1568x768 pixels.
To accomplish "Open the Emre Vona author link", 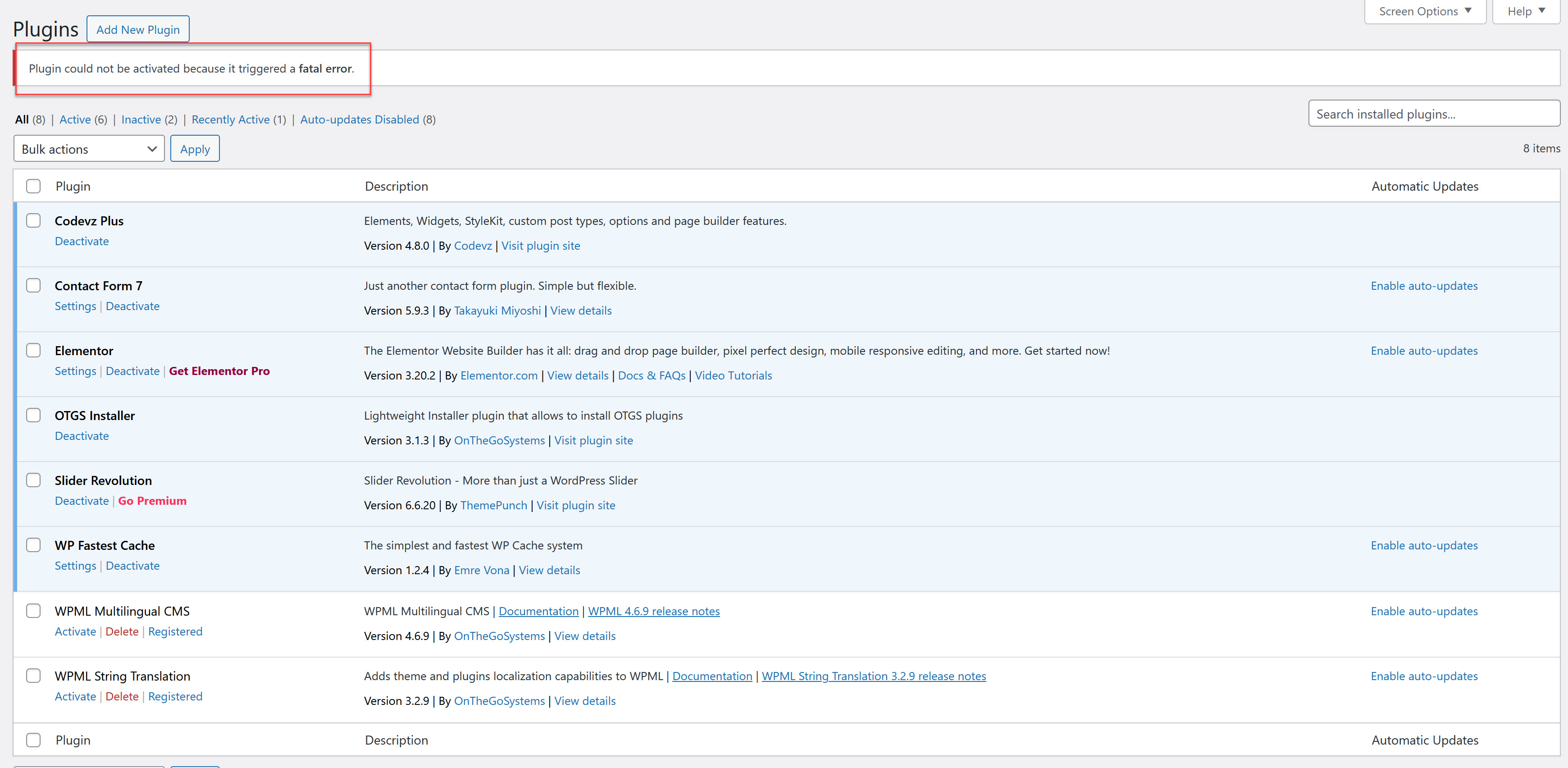I will 482,570.
